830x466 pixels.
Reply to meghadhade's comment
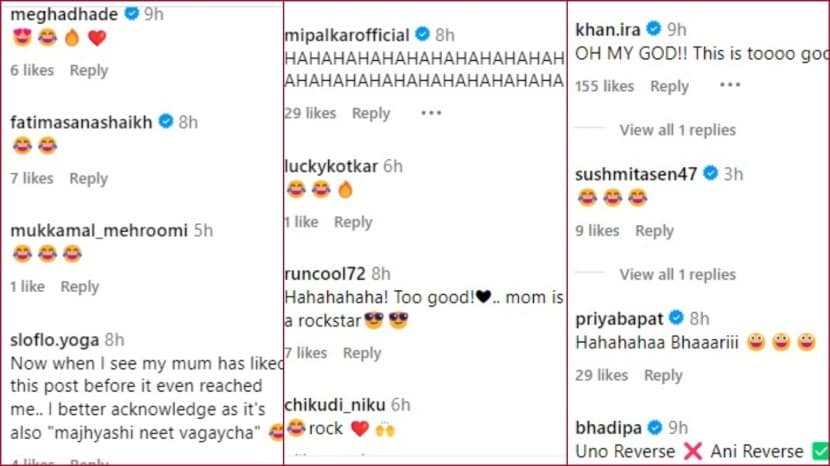pyautogui.click(x=89, y=70)
